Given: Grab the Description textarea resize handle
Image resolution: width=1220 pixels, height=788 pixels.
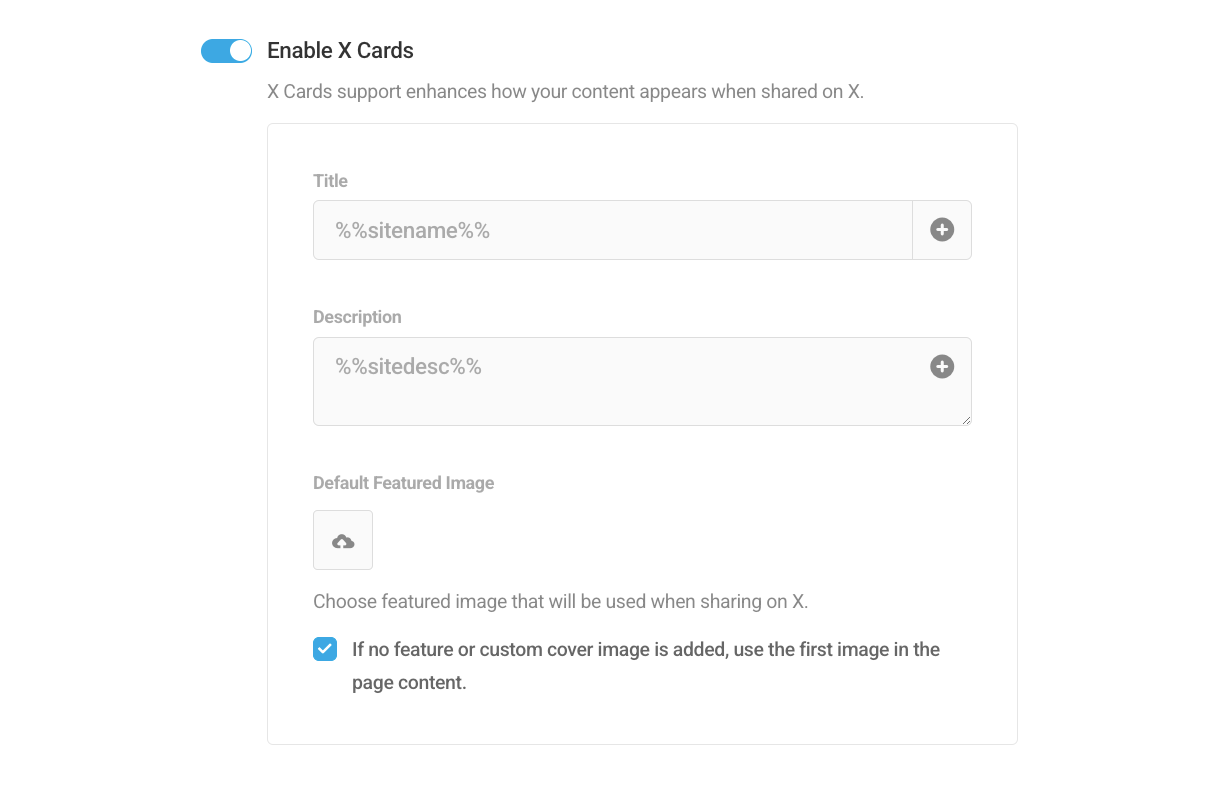Looking at the screenshot, I should click(966, 420).
